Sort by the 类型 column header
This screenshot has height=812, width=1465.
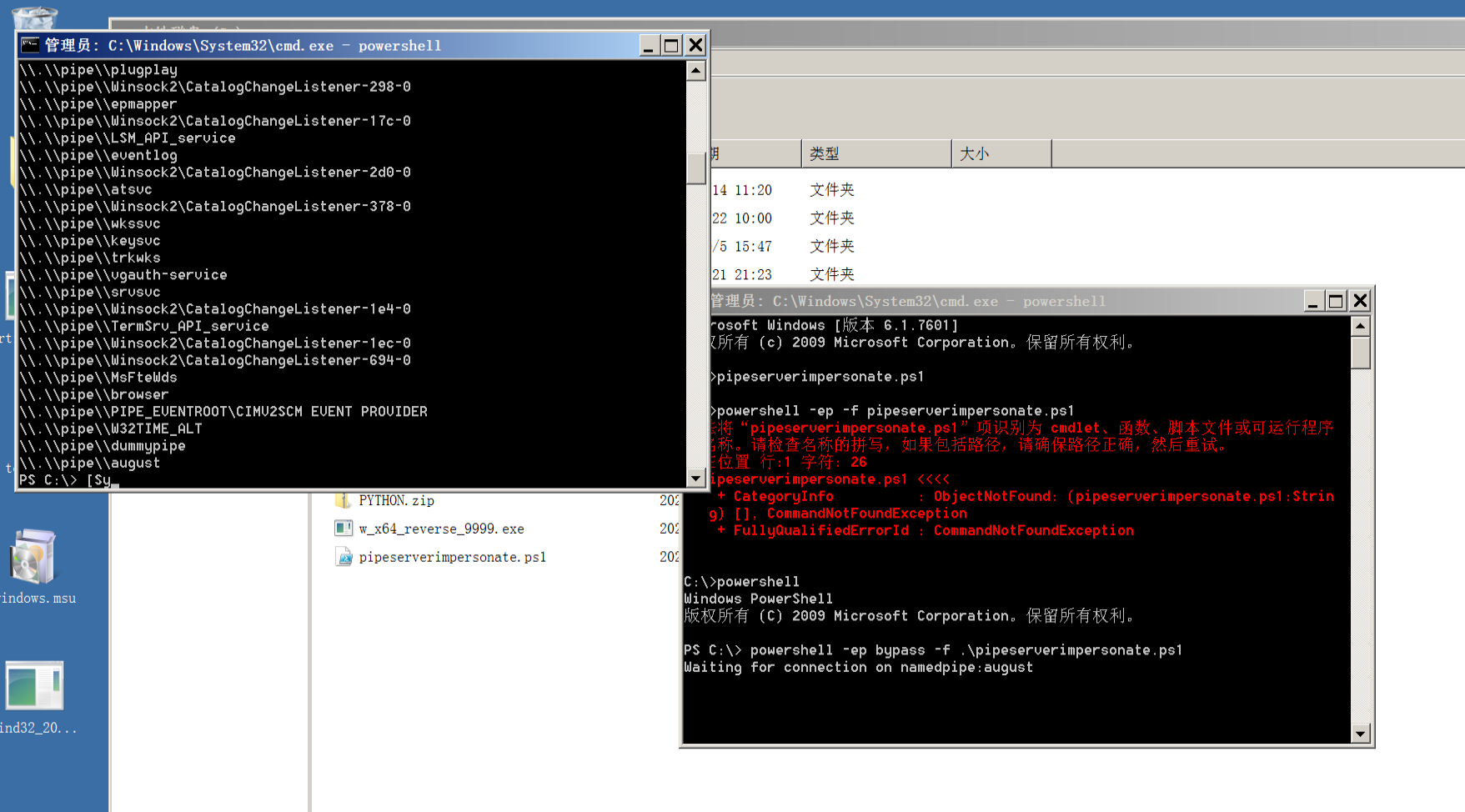876,153
